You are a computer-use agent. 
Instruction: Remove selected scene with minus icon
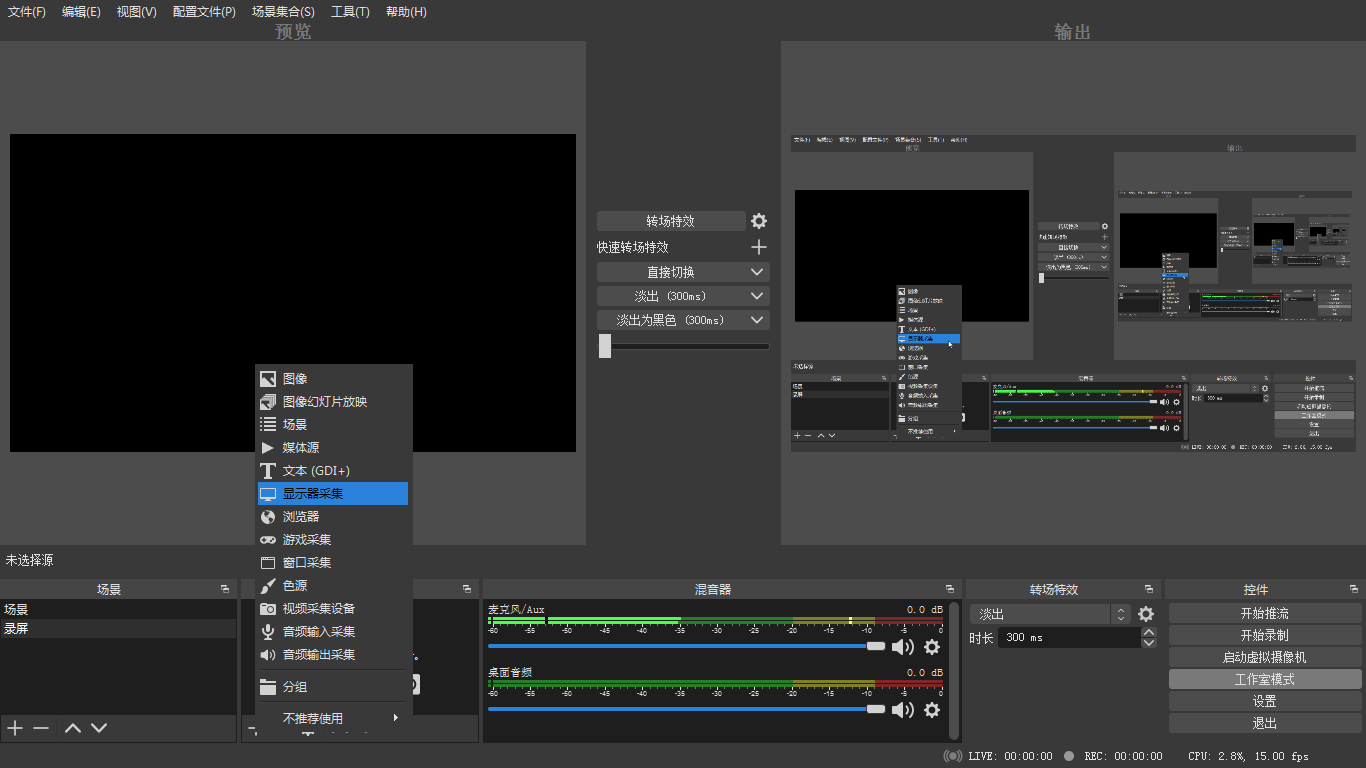41,728
